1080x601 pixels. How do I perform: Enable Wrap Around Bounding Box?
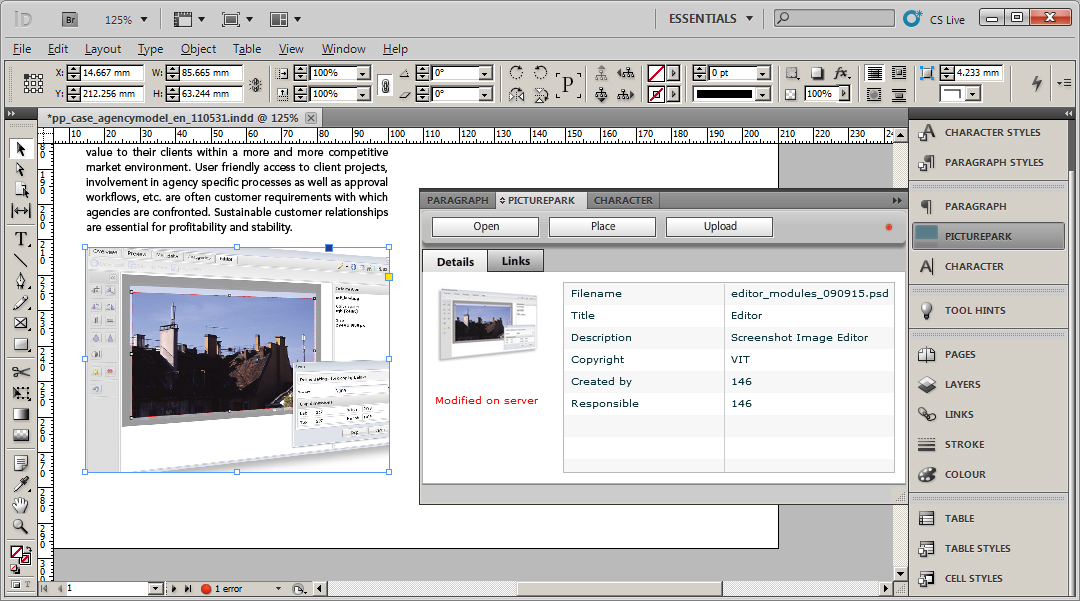pos(899,73)
